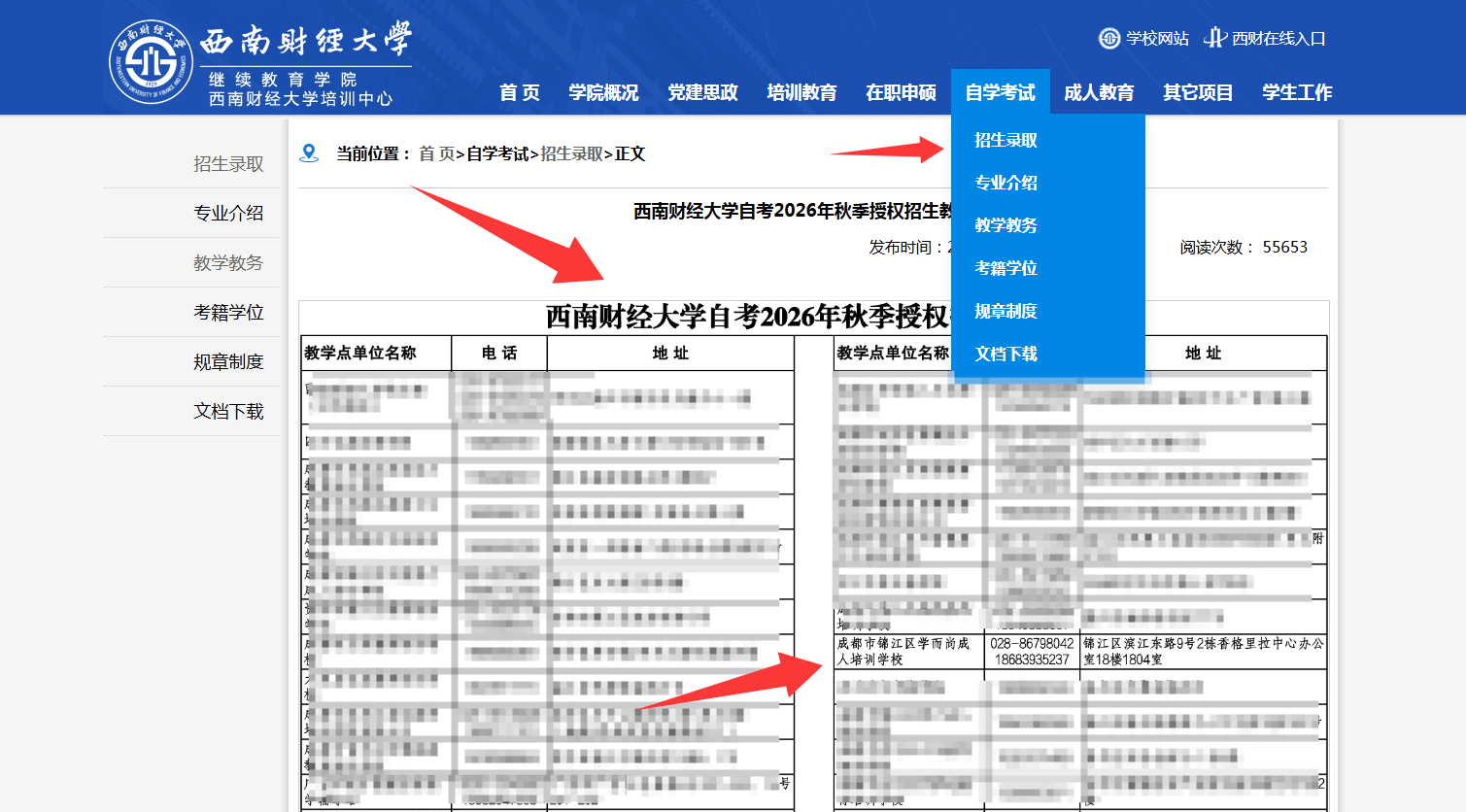The width and height of the screenshot is (1466, 812).
Task: Choose 文档下载 from the 自学考试 dropdown
Action: 1006,354
